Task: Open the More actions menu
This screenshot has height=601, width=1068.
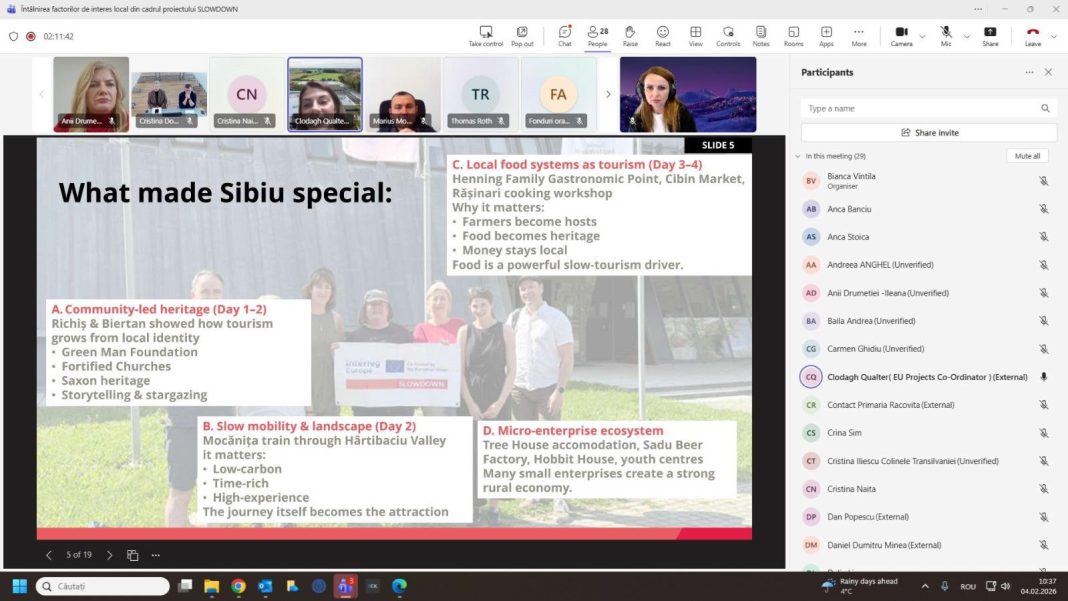Action: (859, 36)
